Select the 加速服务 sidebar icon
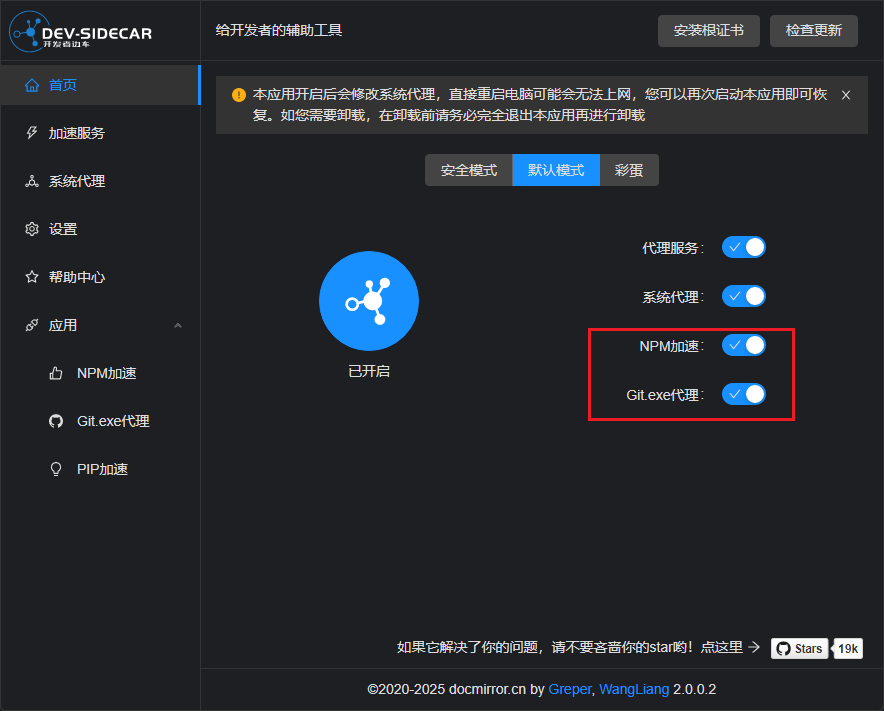 click(x=31, y=132)
